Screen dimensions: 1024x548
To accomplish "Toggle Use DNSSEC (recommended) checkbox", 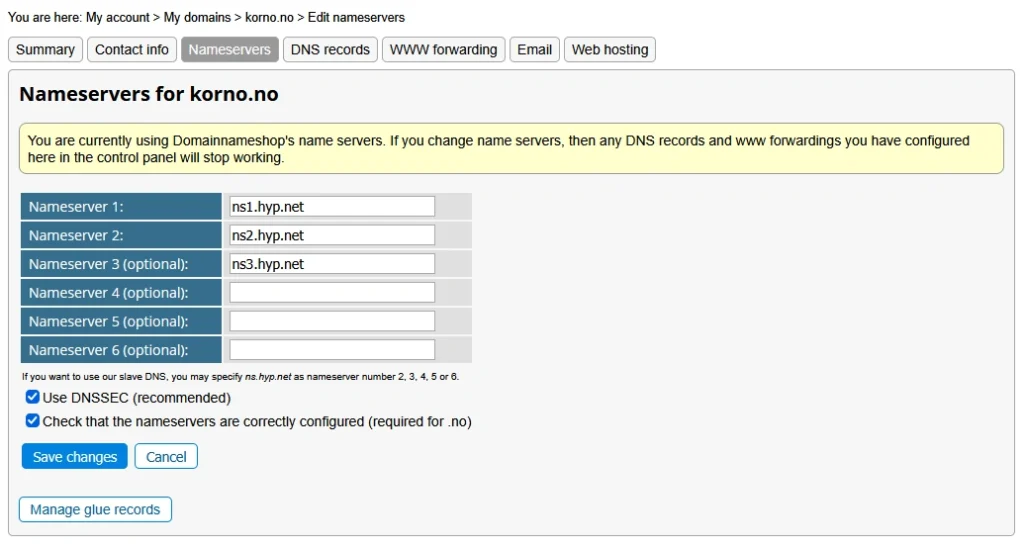I will (x=32, y=397).
